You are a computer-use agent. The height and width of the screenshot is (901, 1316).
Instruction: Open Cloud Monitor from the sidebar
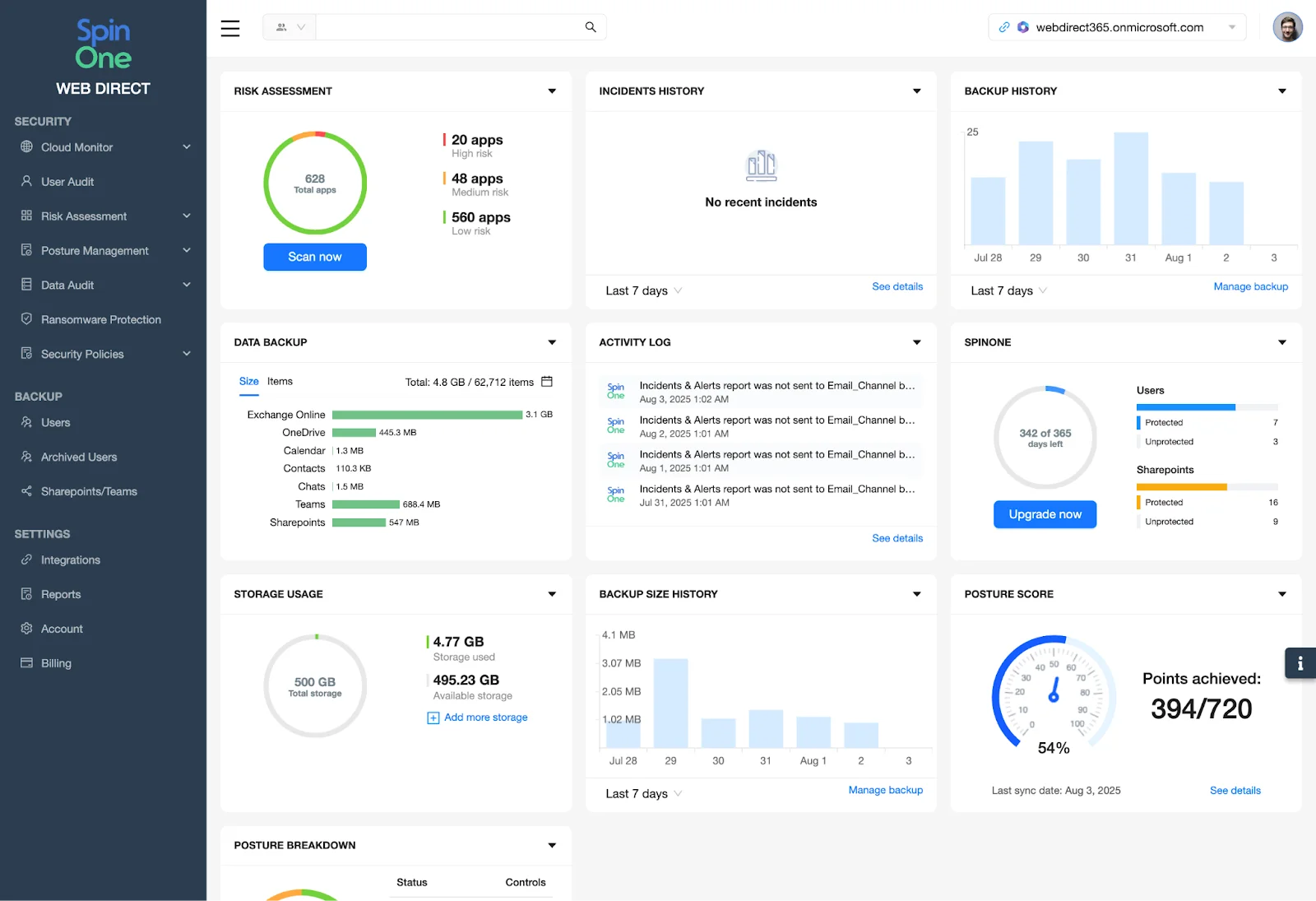[76, 147]
